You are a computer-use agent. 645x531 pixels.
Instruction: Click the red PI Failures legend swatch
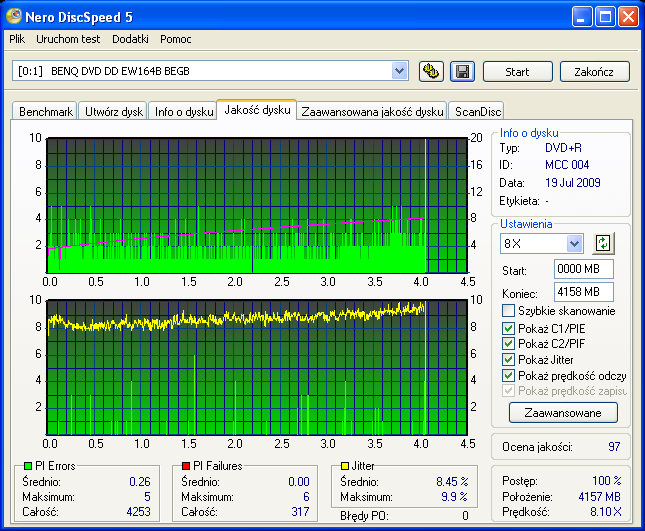(x=186, y=466)
